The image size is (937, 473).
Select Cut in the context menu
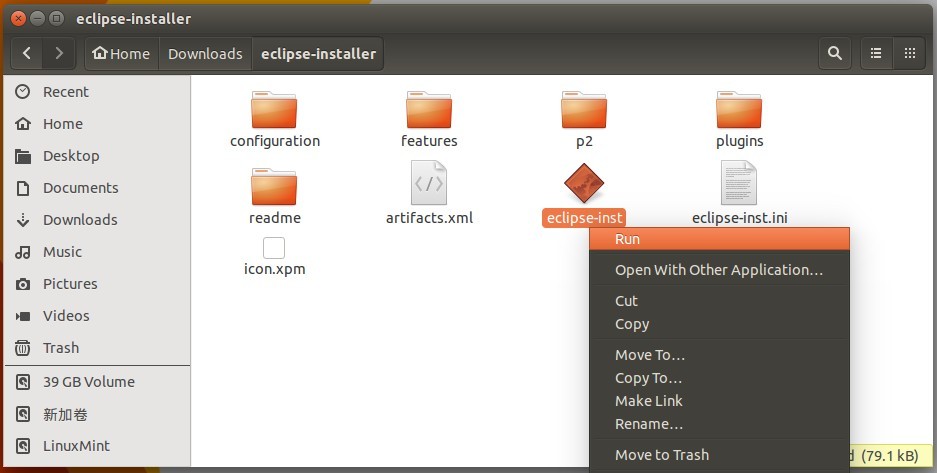[x=719, y=301]
